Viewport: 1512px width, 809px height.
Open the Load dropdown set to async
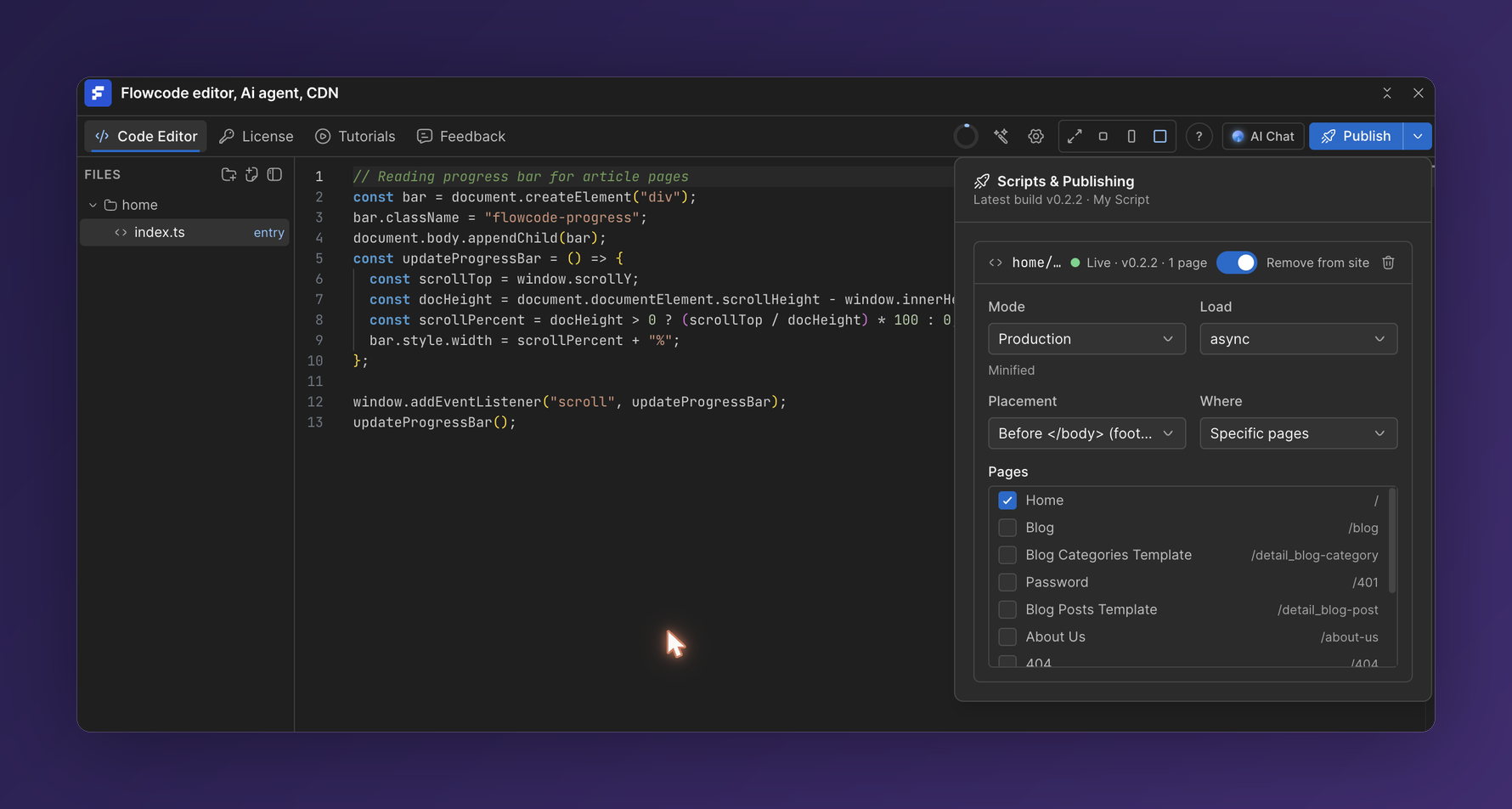[x=1298, y=339]
